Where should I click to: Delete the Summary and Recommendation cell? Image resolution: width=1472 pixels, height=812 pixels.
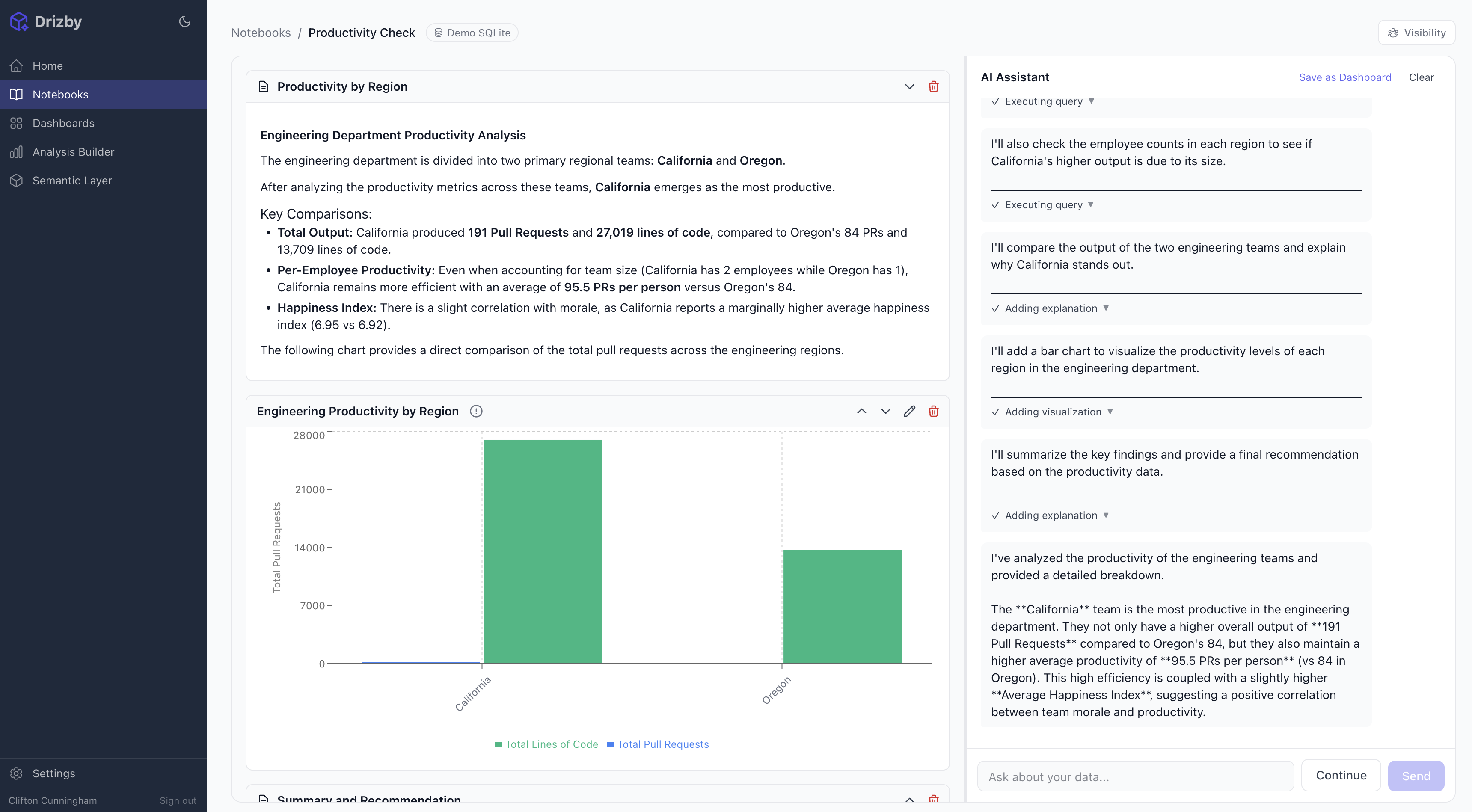[x=934, y=799]
